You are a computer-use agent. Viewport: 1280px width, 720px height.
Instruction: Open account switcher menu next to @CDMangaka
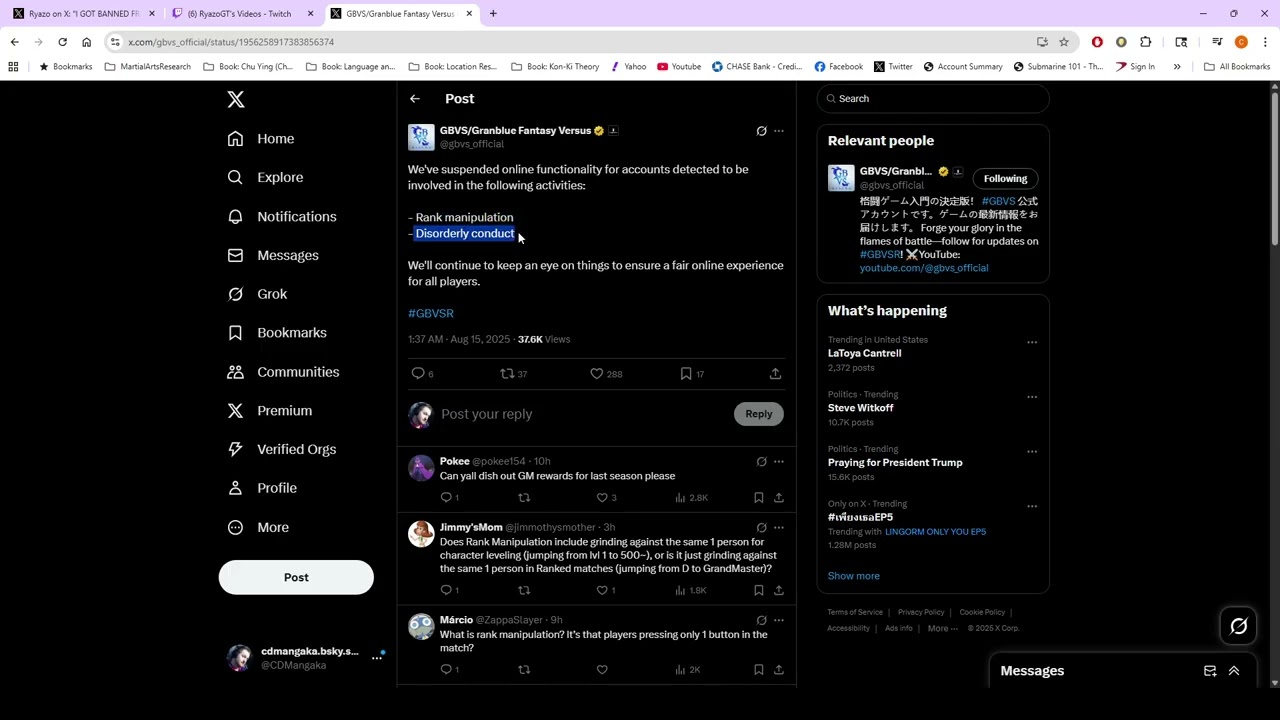point(377,658)
